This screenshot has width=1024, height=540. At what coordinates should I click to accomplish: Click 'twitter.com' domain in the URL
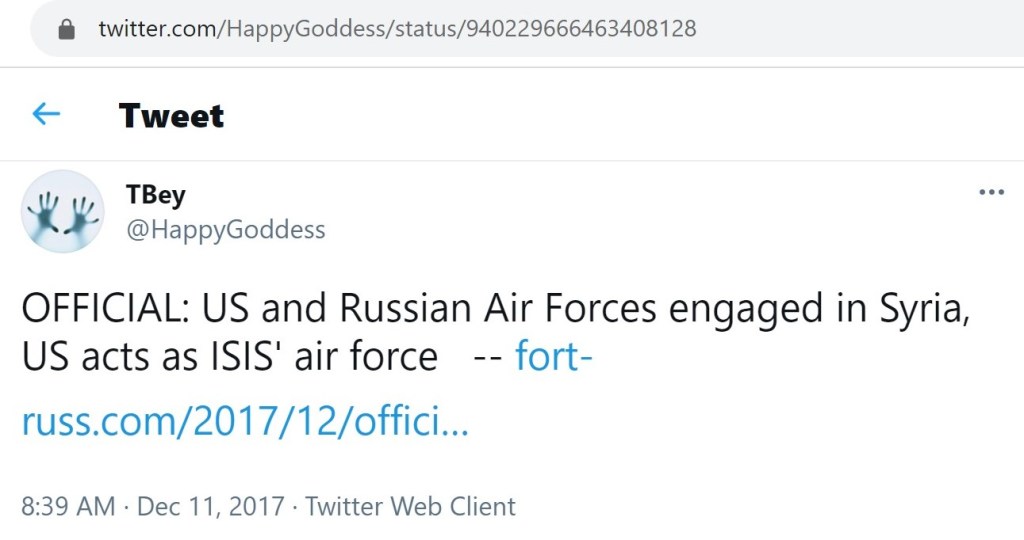[x=158, y=29]
